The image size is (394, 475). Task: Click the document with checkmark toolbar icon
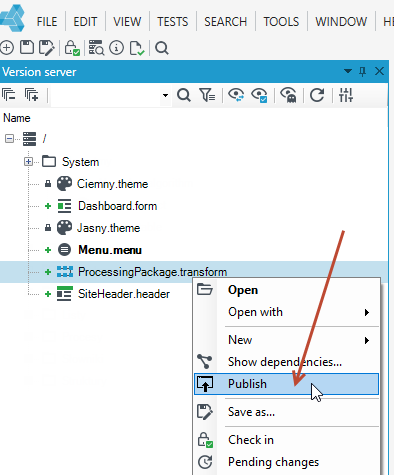point(137,48)
